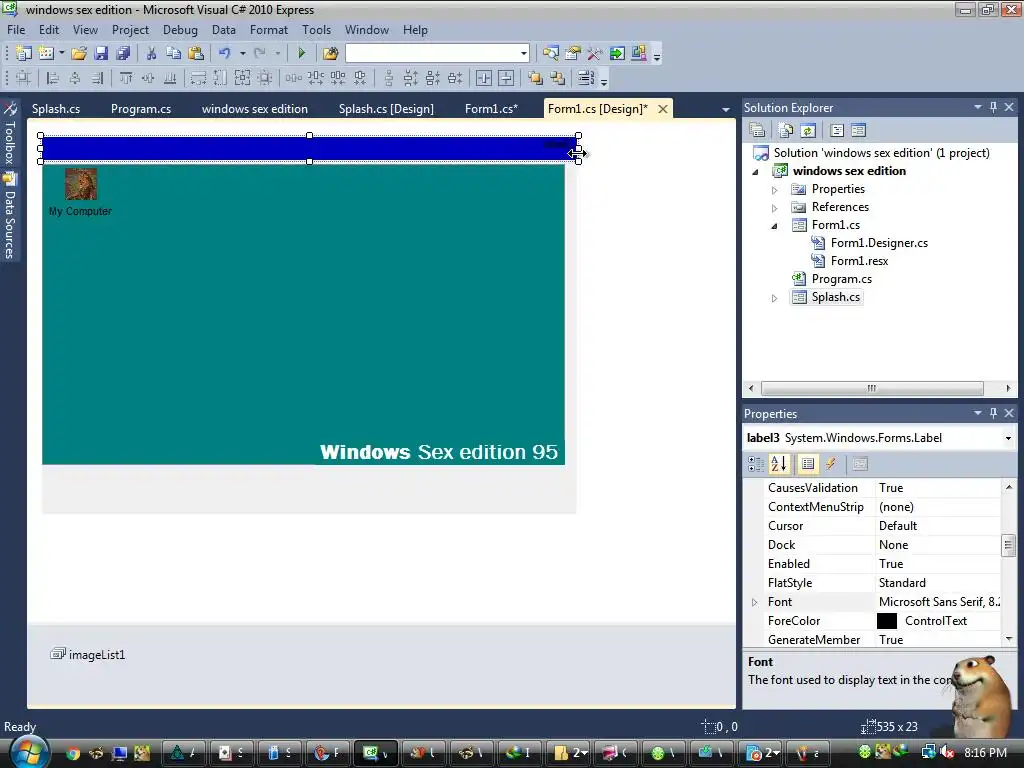Open the Toolbox side panel tab
Viewport: 1024px width, 768px height.
tap(10, 133)
